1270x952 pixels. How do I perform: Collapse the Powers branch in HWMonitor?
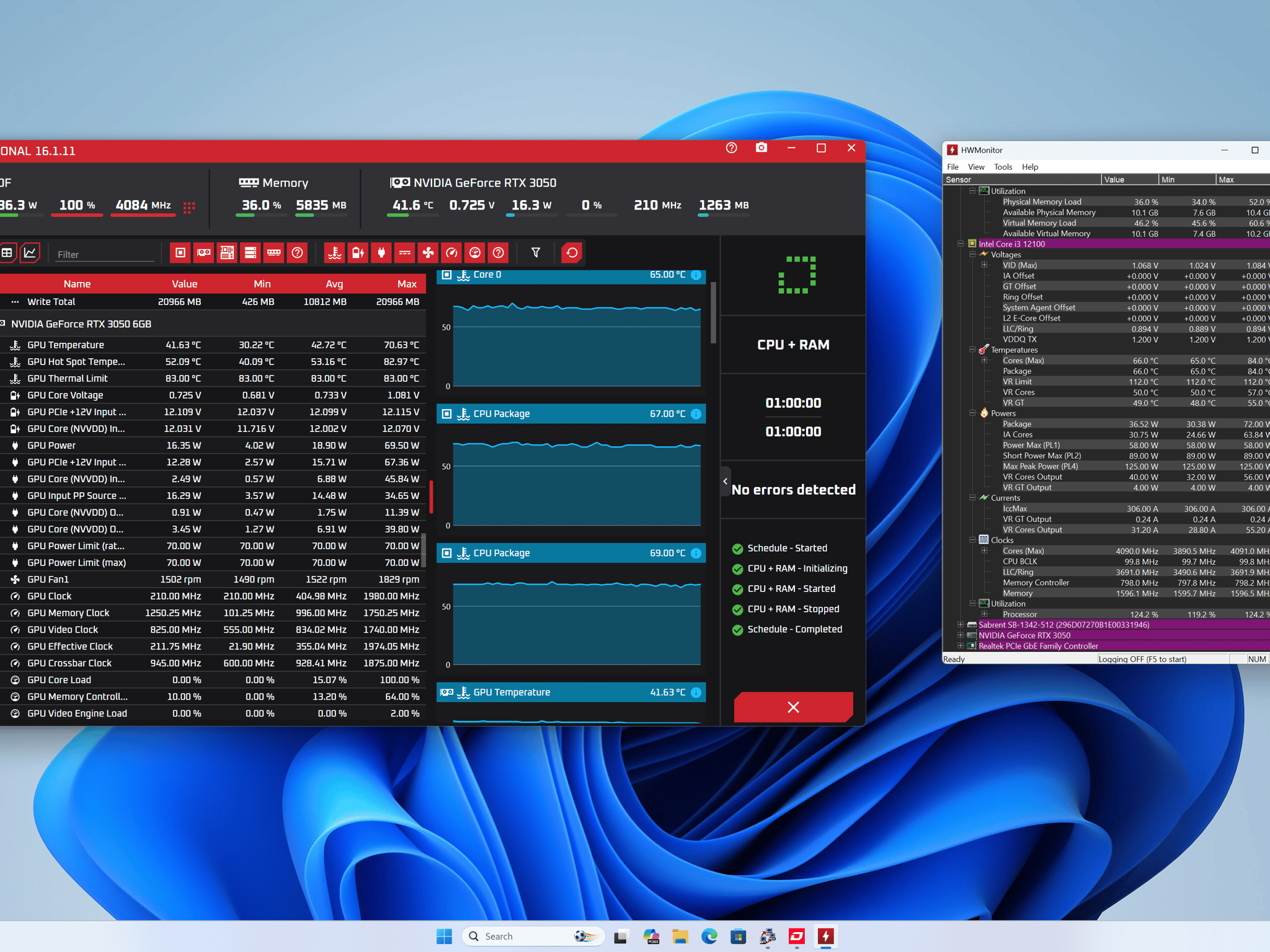pos(972,413)
